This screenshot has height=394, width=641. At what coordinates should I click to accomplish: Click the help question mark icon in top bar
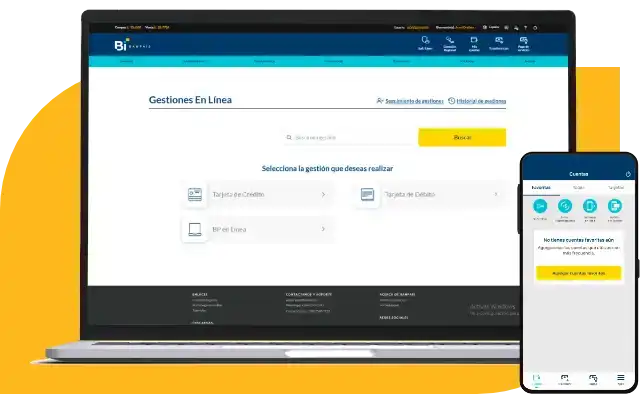click(x=525, y=28)
